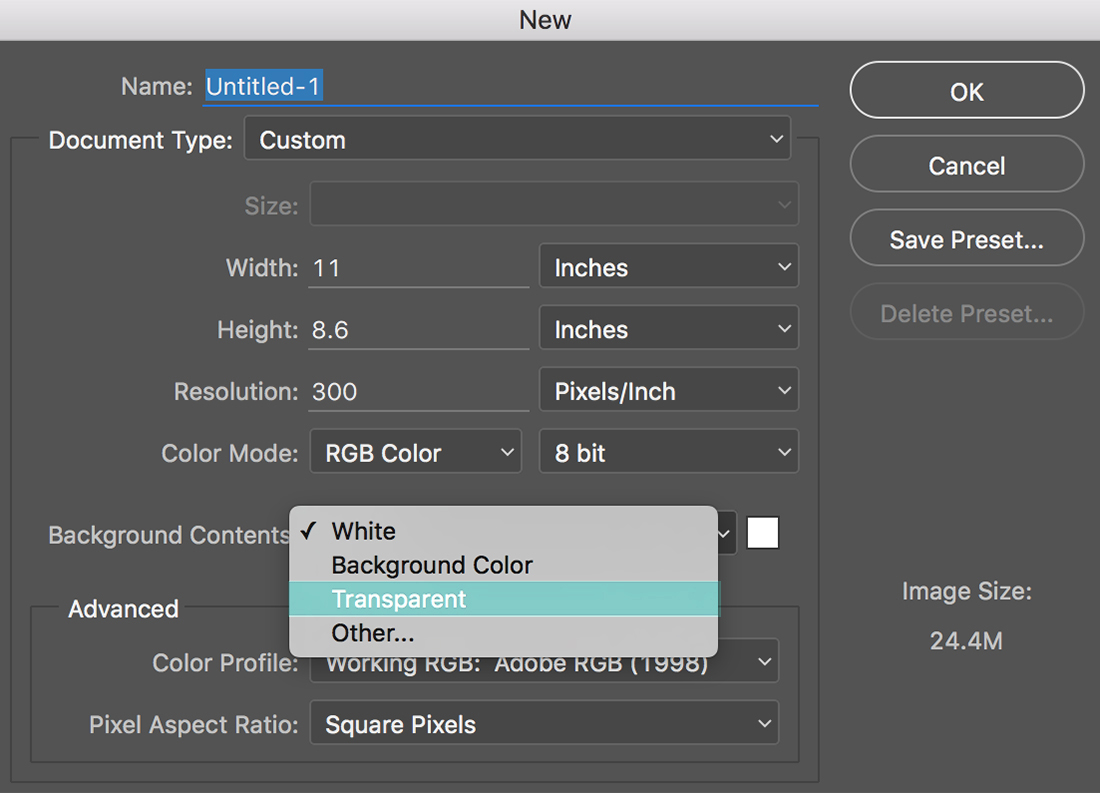Choose Background Color menu option

pyautogui.click(x=504, y=565)
